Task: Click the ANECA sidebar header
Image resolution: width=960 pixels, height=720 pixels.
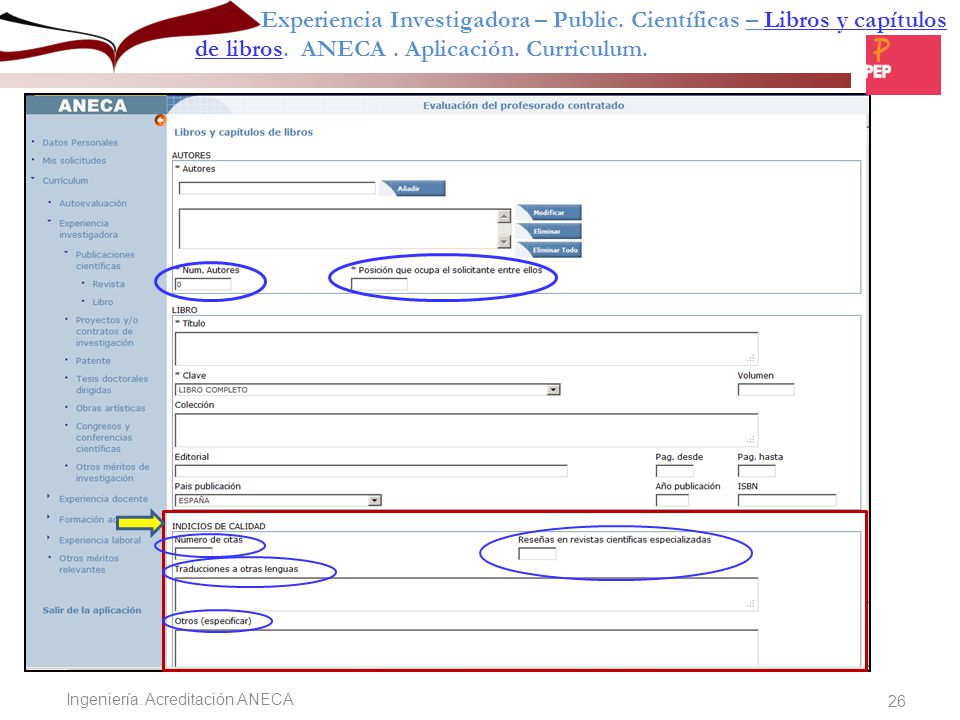Action: pos(93,105)
